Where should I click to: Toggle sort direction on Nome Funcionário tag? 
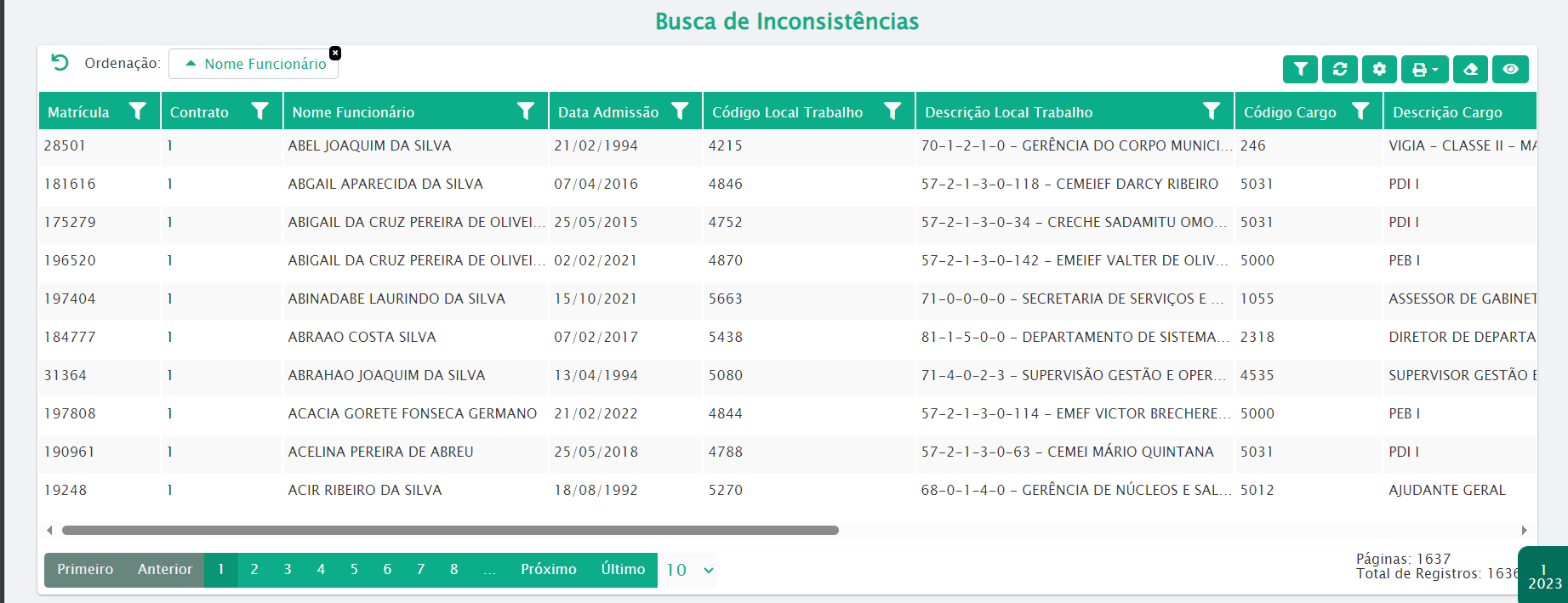[255, 64]
